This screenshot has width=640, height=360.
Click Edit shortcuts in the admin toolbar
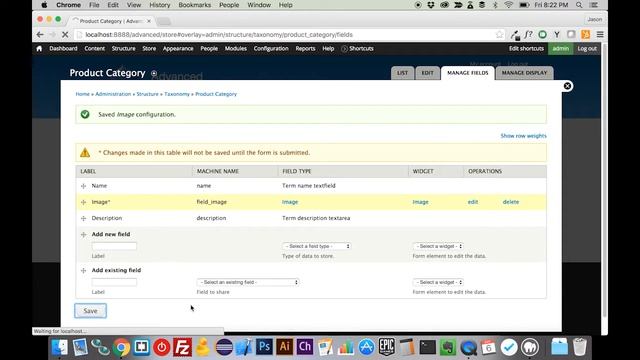pos(526,49)
